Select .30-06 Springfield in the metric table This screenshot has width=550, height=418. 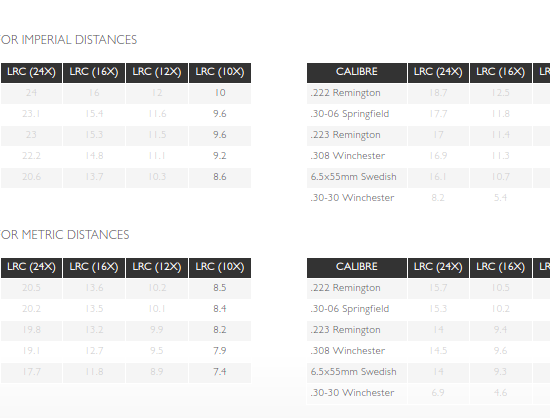tap(350, 309)
